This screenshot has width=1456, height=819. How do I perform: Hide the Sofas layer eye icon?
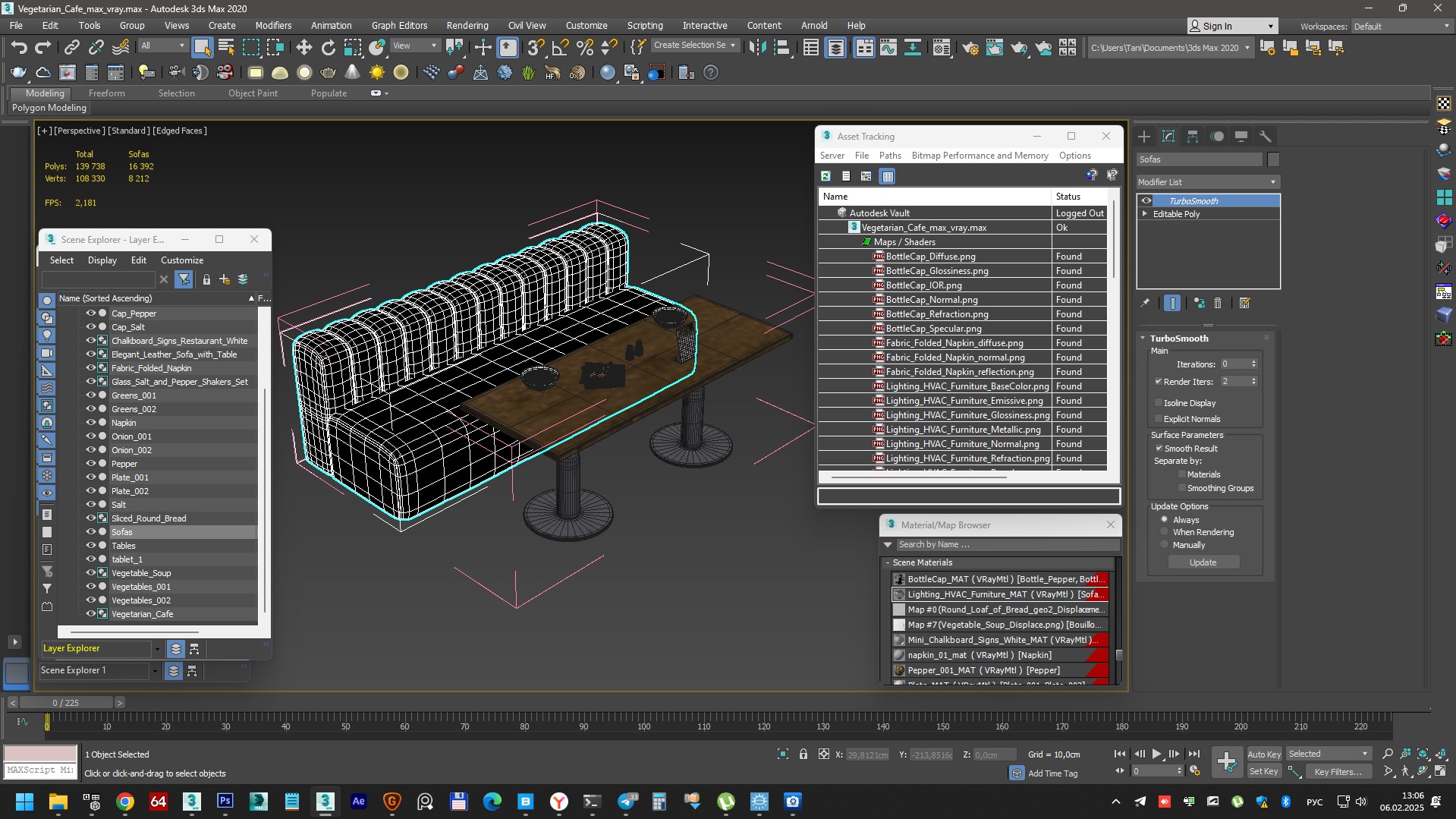pyautogui.click(x=90, y=532)
